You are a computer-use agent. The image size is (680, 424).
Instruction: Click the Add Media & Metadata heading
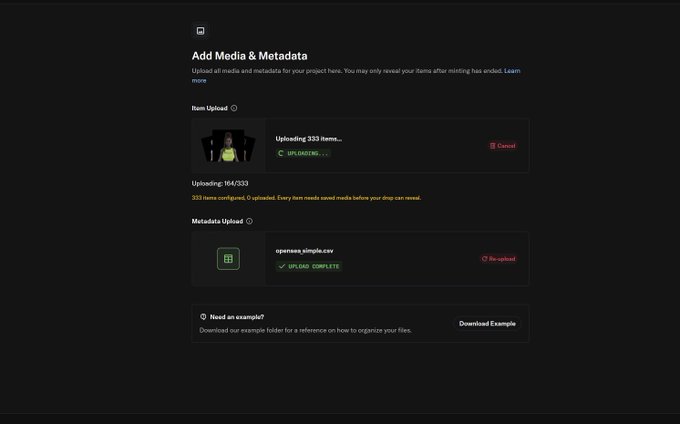coord(249,56)
